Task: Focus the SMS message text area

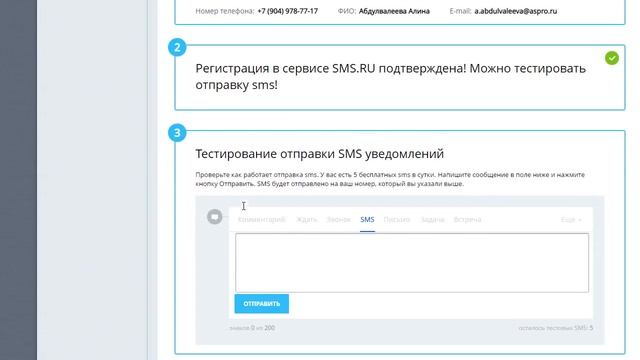Action: pyautogui.click(x=412, y=263)
